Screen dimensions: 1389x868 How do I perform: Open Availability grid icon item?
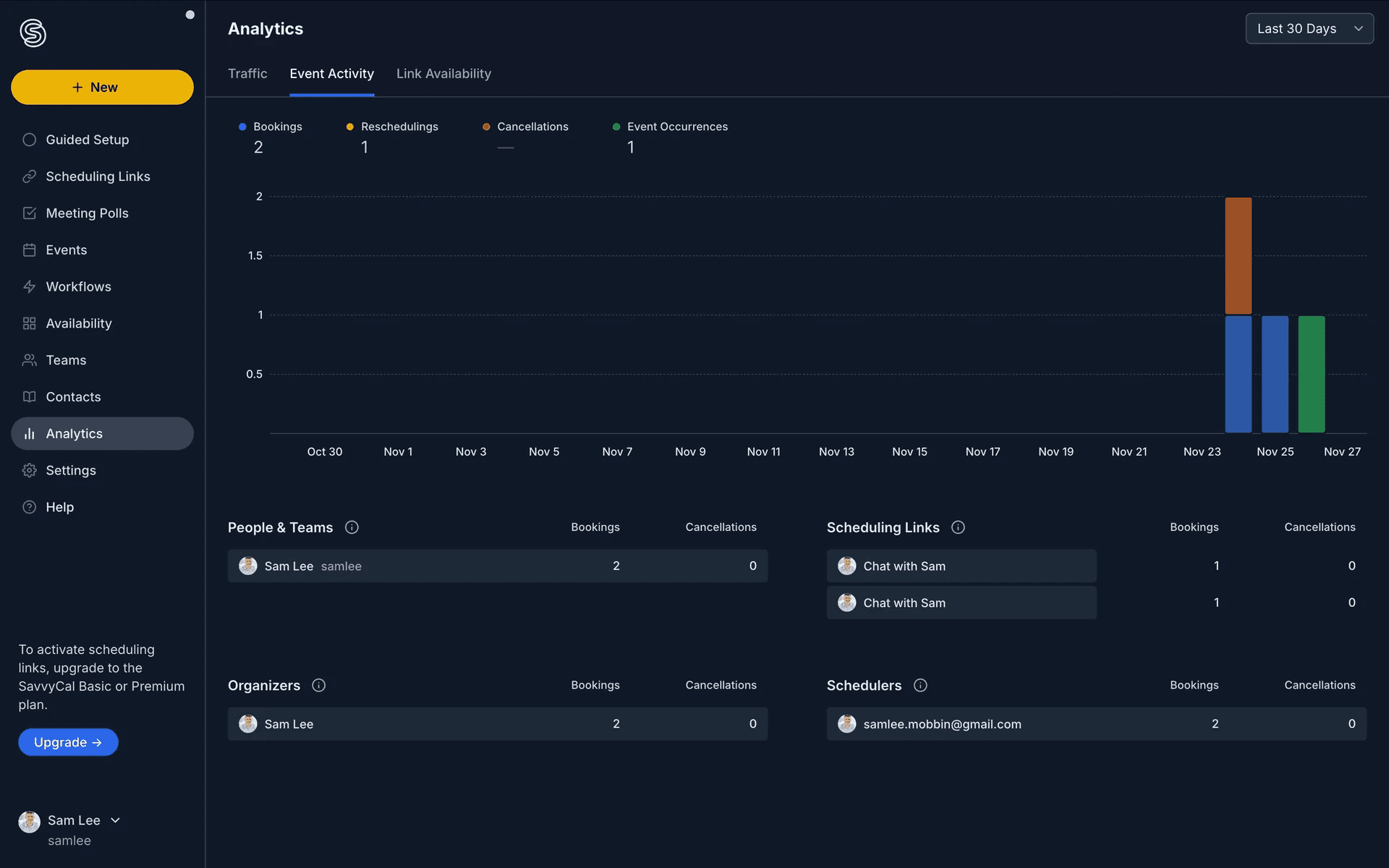[x=78, y=323]
